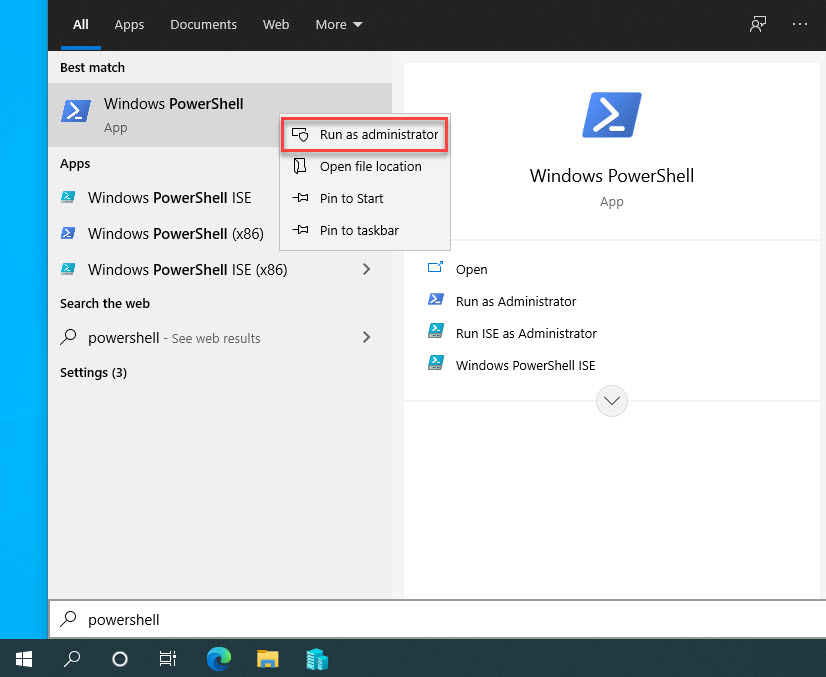Click the search box containing powershell
Viewport: 826px width, 677px height.
(437, 620)
